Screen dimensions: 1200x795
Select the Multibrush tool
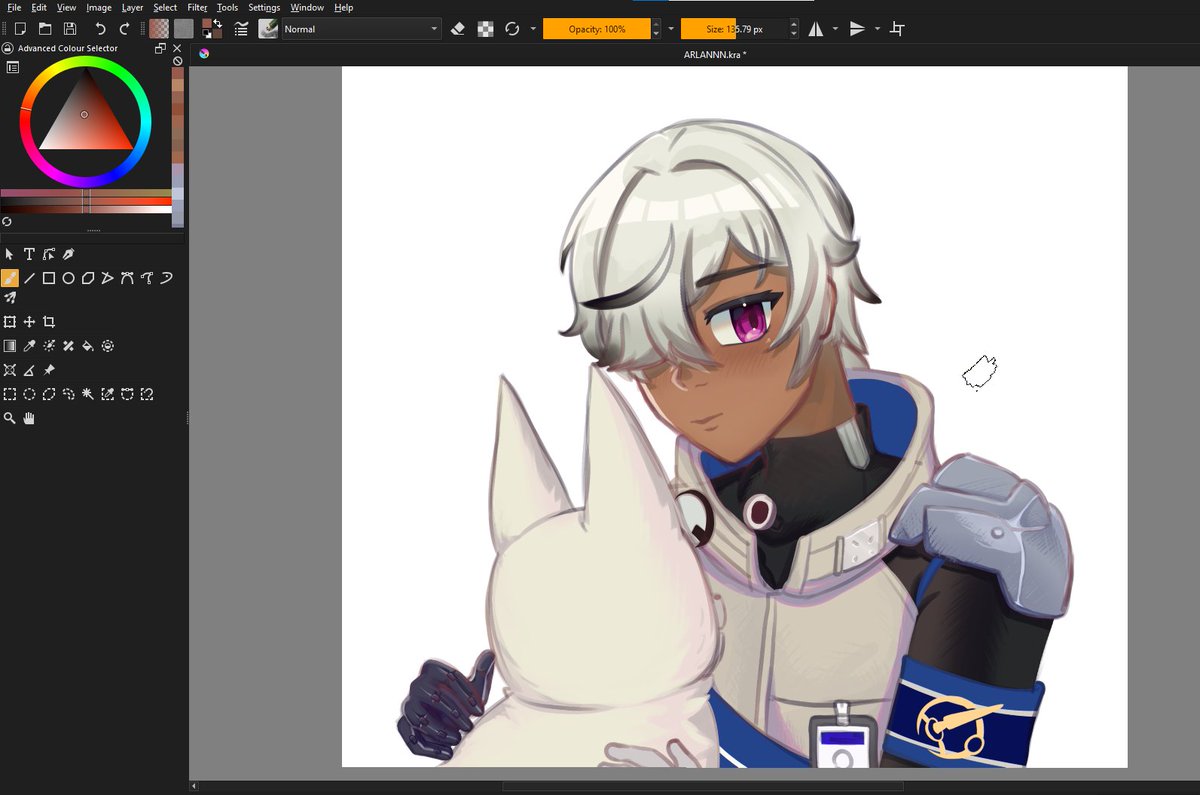point(10,297)
